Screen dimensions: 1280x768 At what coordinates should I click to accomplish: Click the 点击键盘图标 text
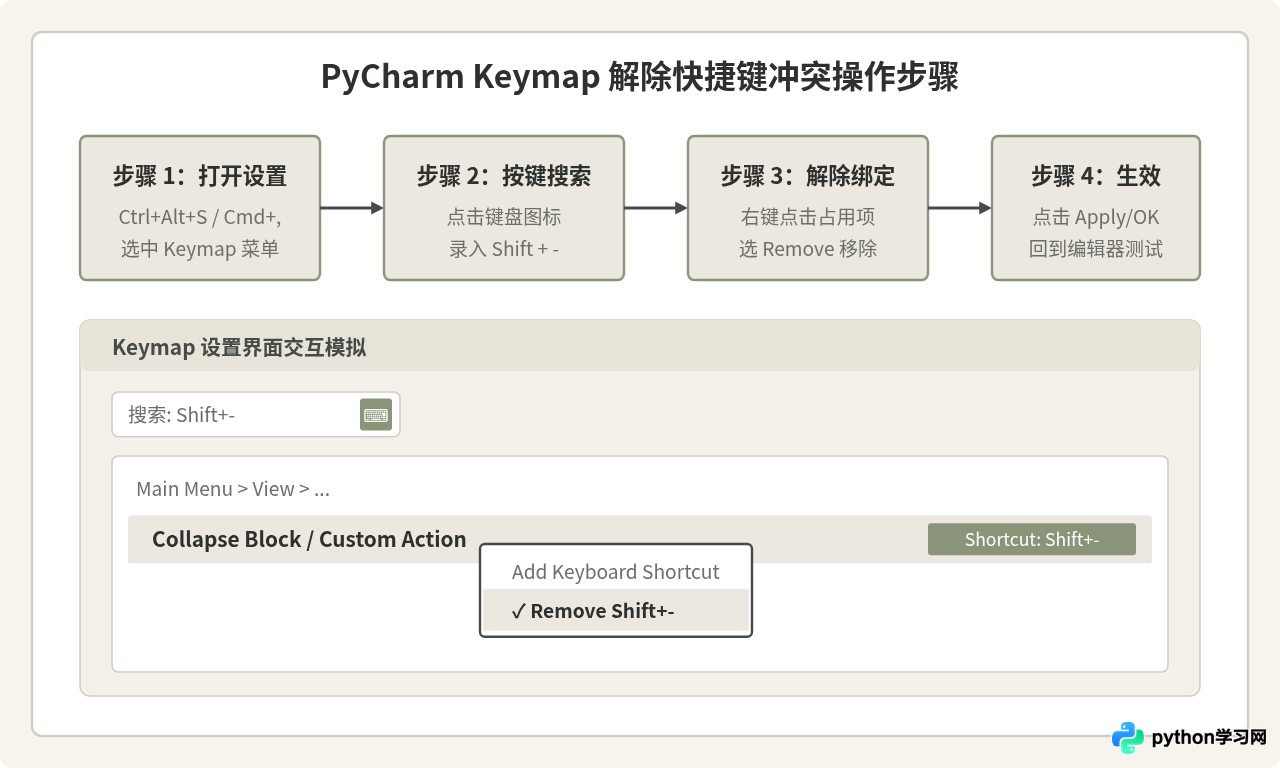504,217
